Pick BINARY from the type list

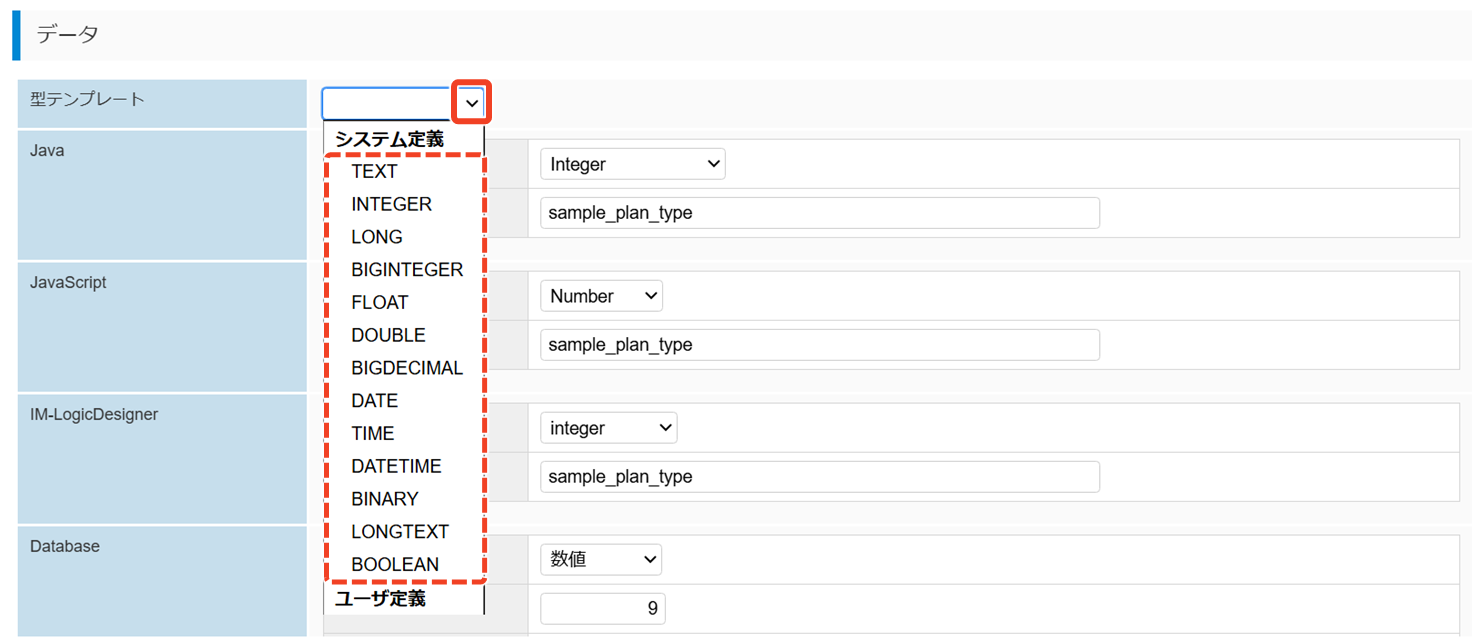[385, 499]
